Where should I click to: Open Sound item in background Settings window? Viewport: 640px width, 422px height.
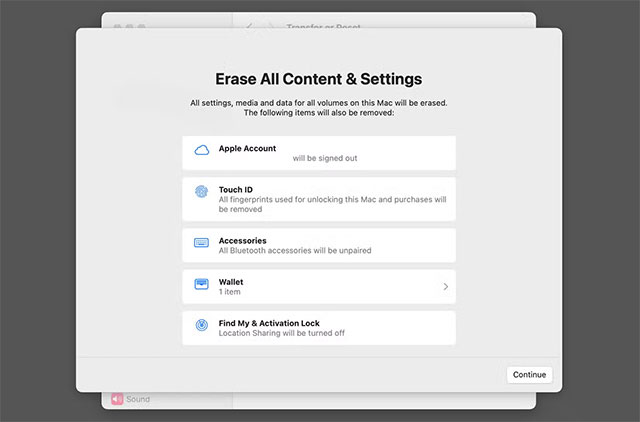click(131, 399)
